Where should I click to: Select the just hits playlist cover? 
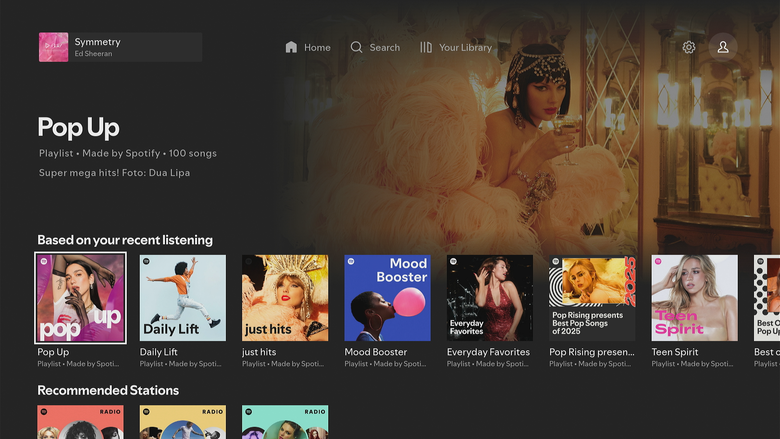coord(285,298)
